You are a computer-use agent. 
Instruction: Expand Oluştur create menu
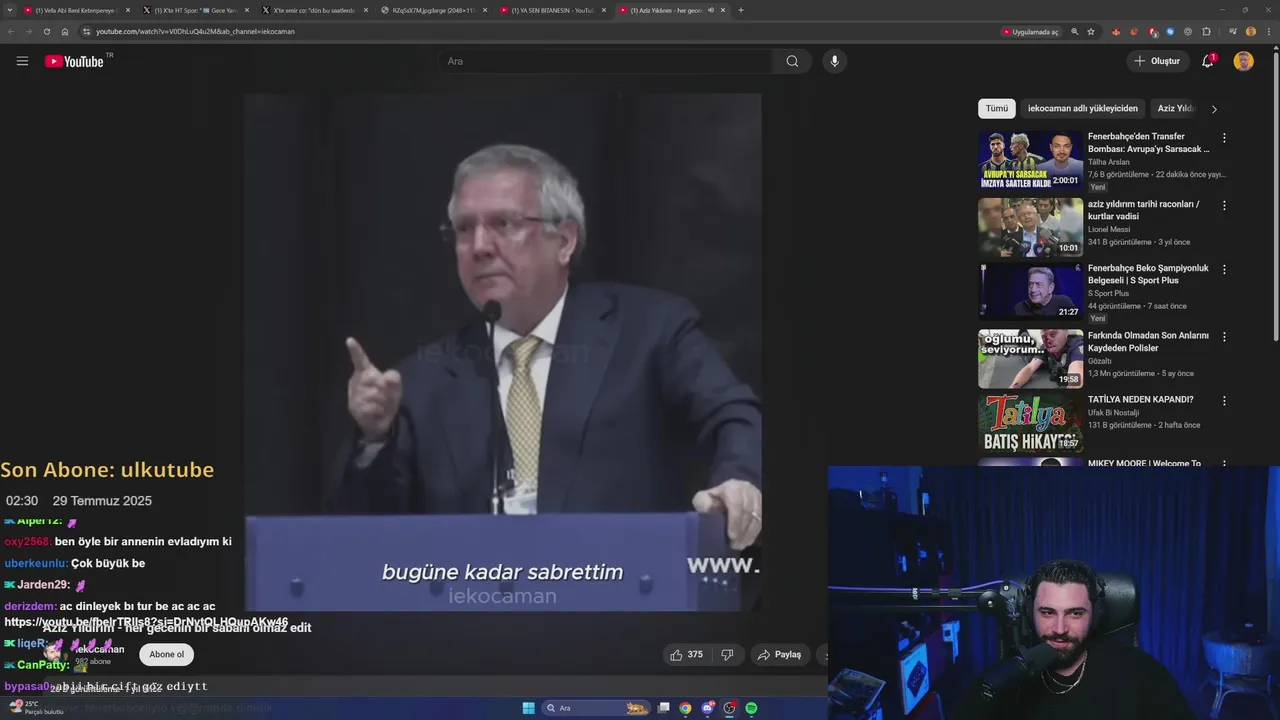[x=1158, y=61]
